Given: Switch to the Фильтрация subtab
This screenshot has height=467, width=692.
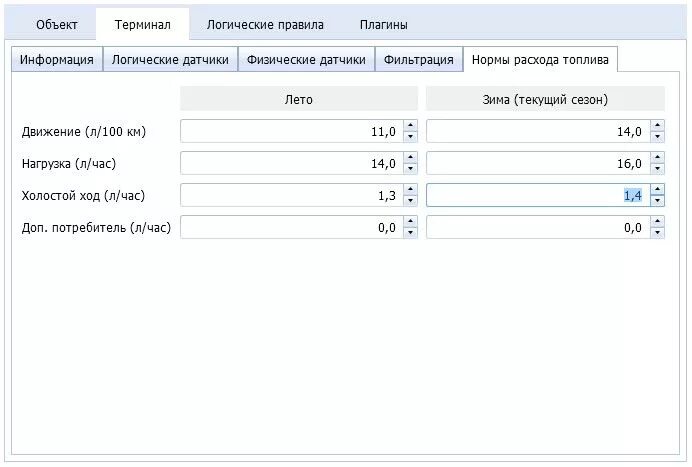Looking at the screenshot, I should pos(419,59).
